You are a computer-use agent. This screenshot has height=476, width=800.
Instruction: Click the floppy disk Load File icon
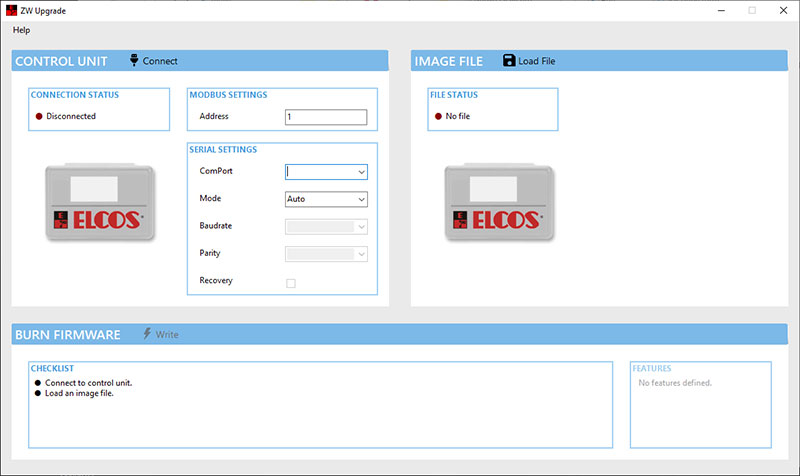tap(509, 61)
